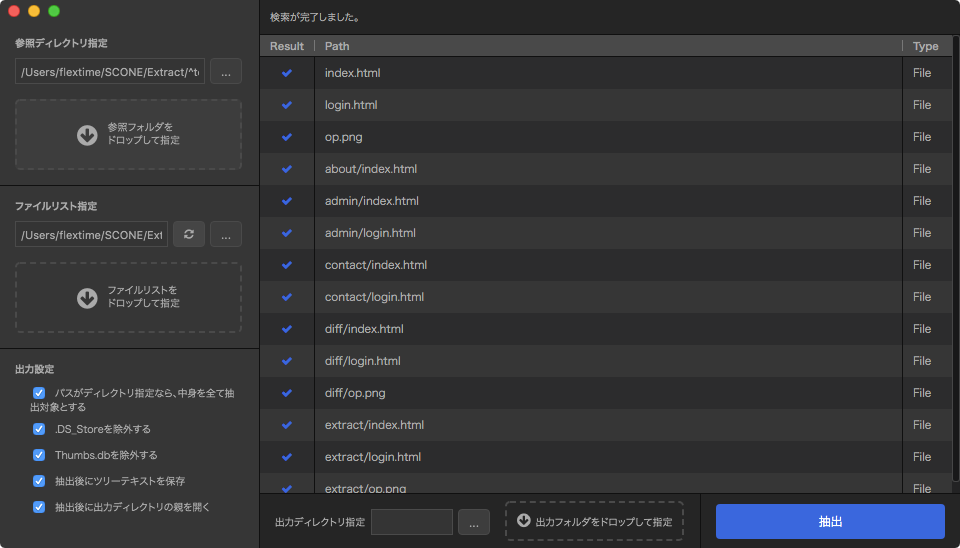Click browse button for output directory
960x548 pixels.
pyautogui.click(x=474, y=522)
